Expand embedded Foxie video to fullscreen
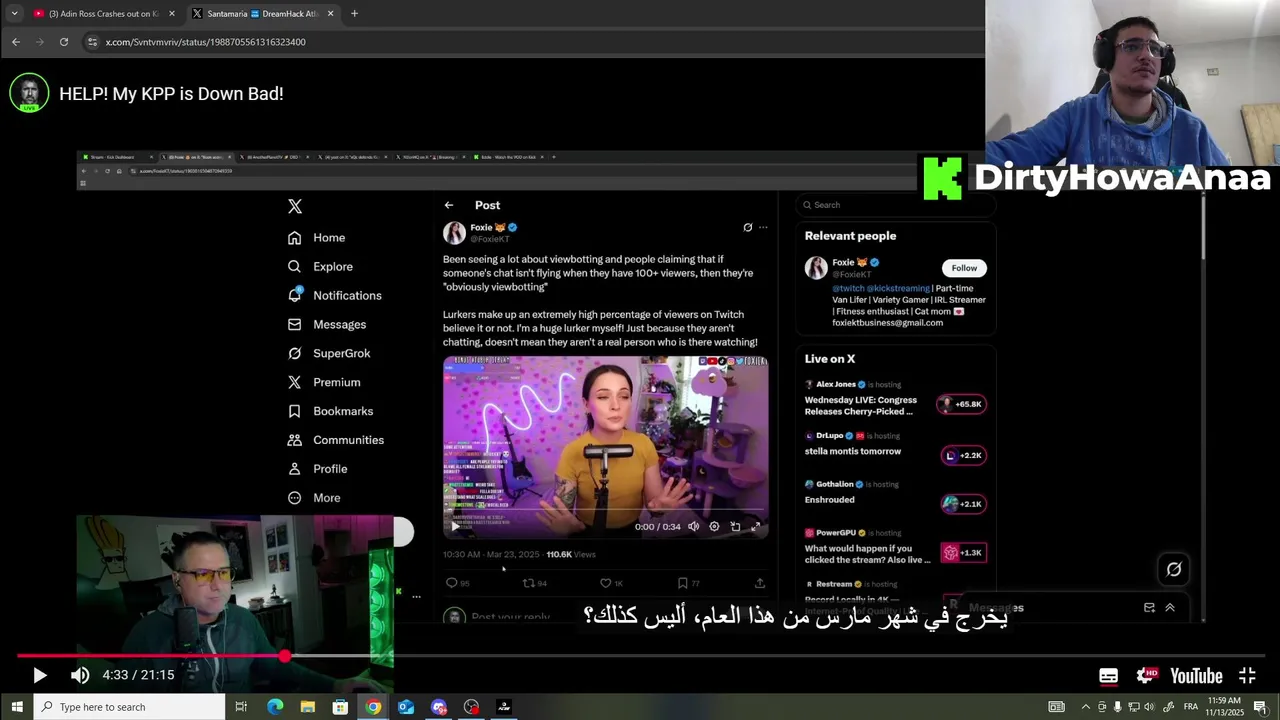Screen dimensions: 1280x720 click(x=756, y=526)
